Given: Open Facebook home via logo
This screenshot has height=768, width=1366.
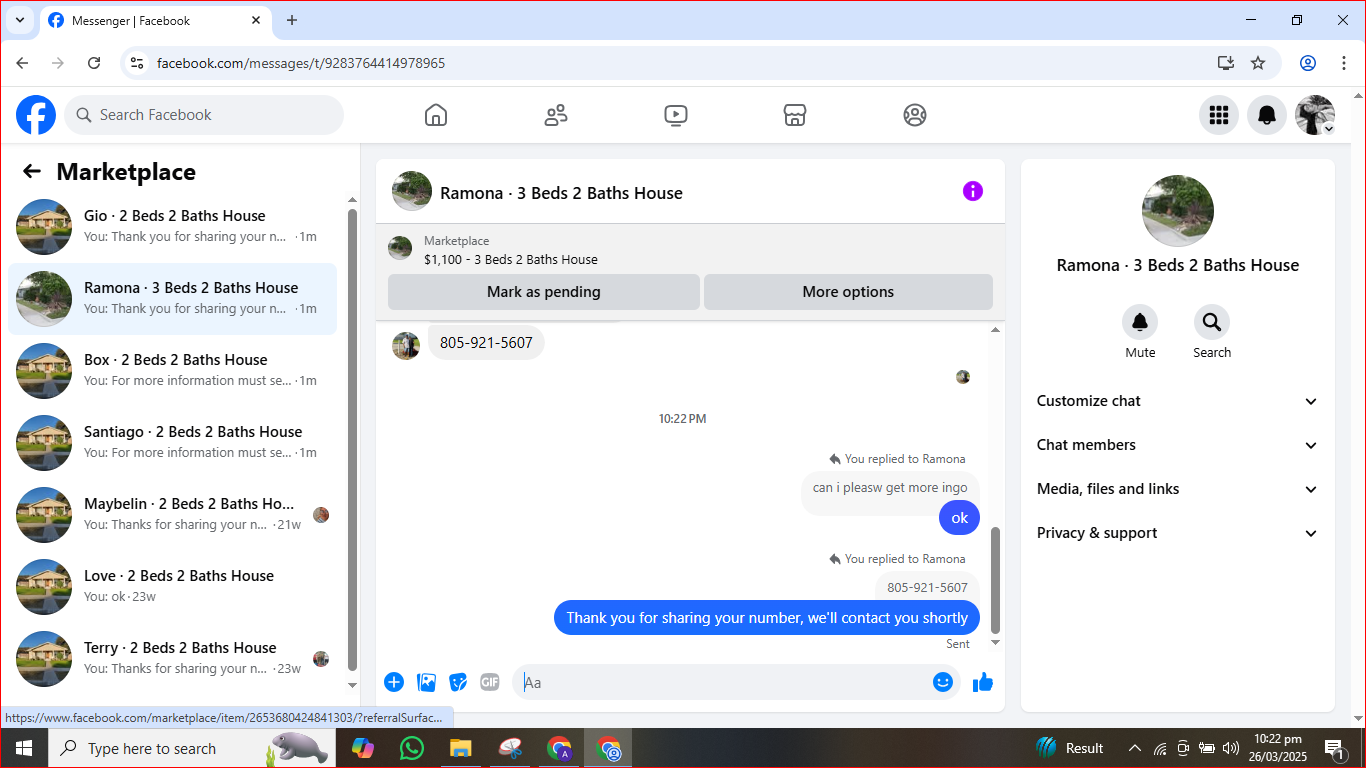Looking at the screenshot, I should tap(36, 115).
